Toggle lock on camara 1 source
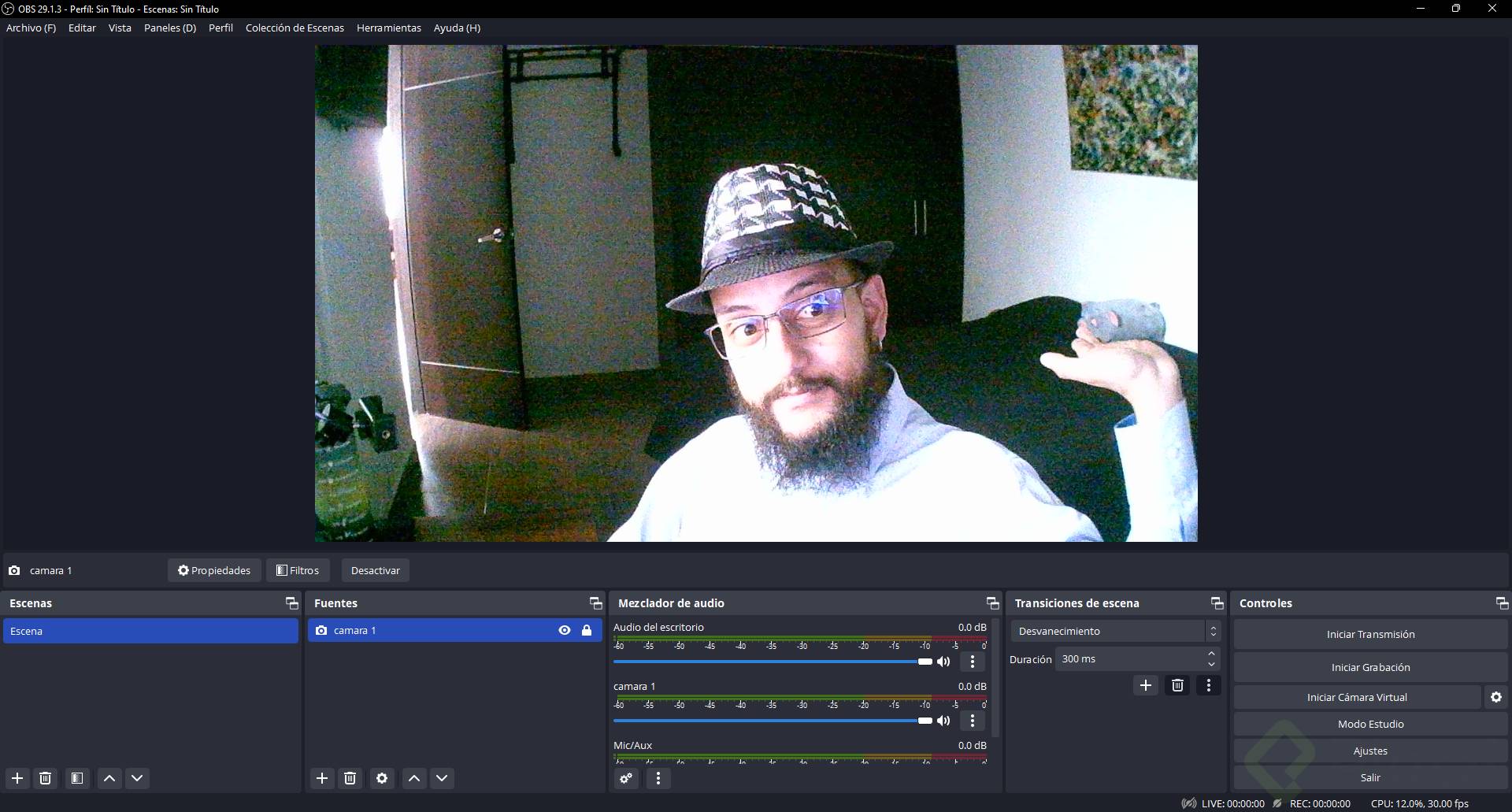Screen dimensions: 1512x812 [x=587, y=630]
